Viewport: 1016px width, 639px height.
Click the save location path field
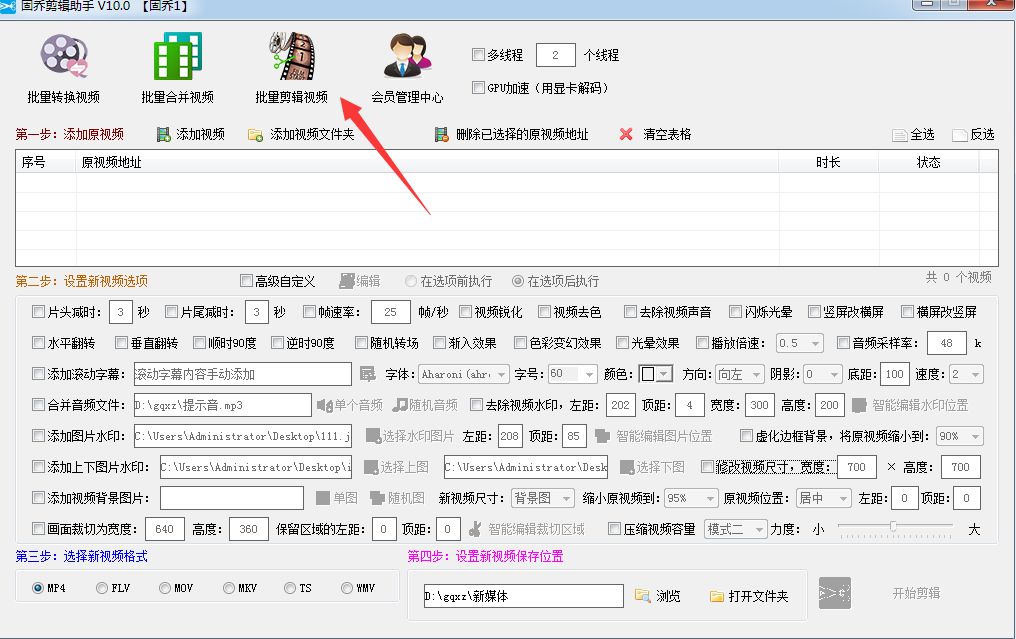[x=524, y=596]
